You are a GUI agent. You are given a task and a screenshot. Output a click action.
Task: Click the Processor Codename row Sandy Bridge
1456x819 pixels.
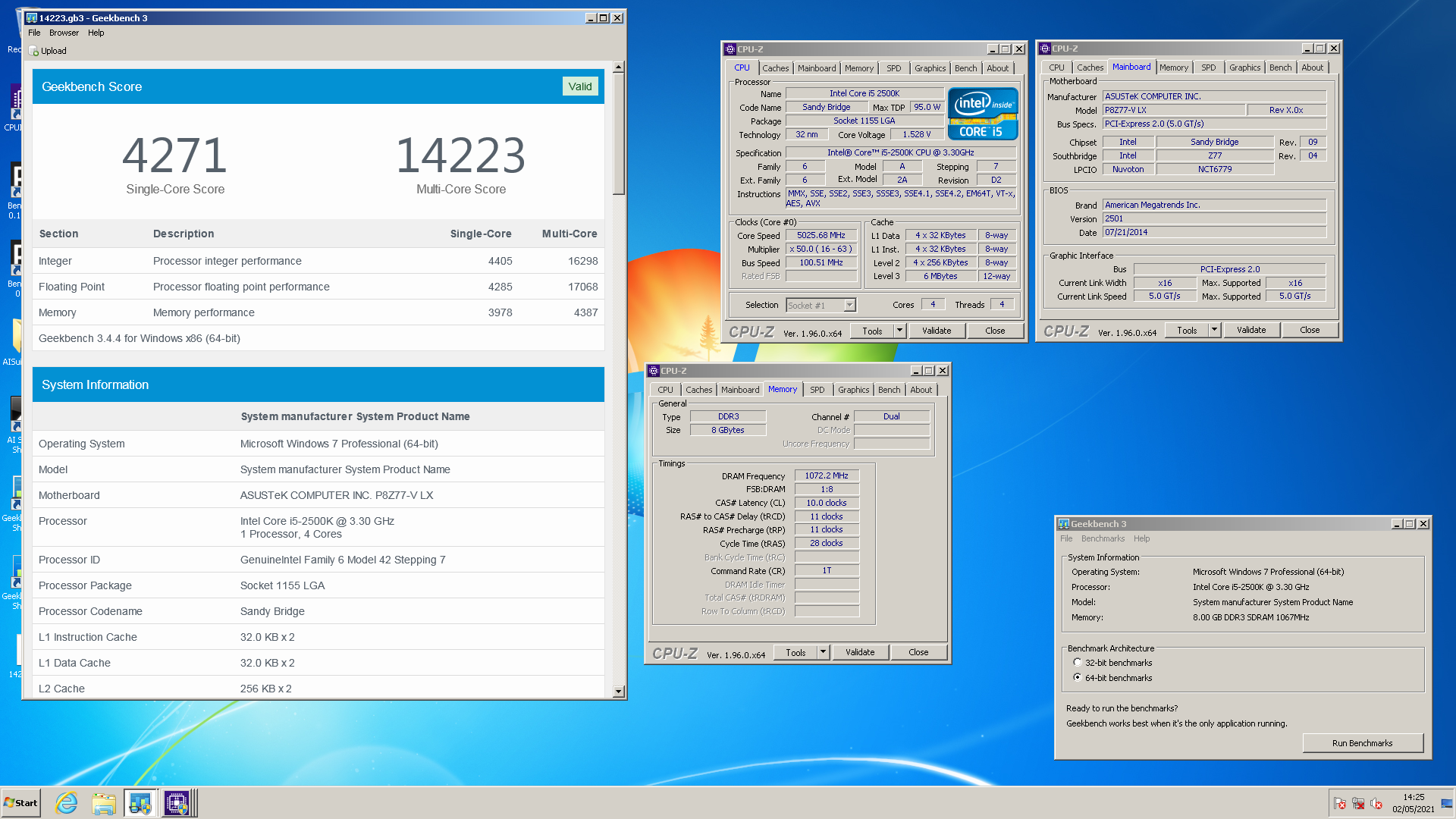coord(318,611)
